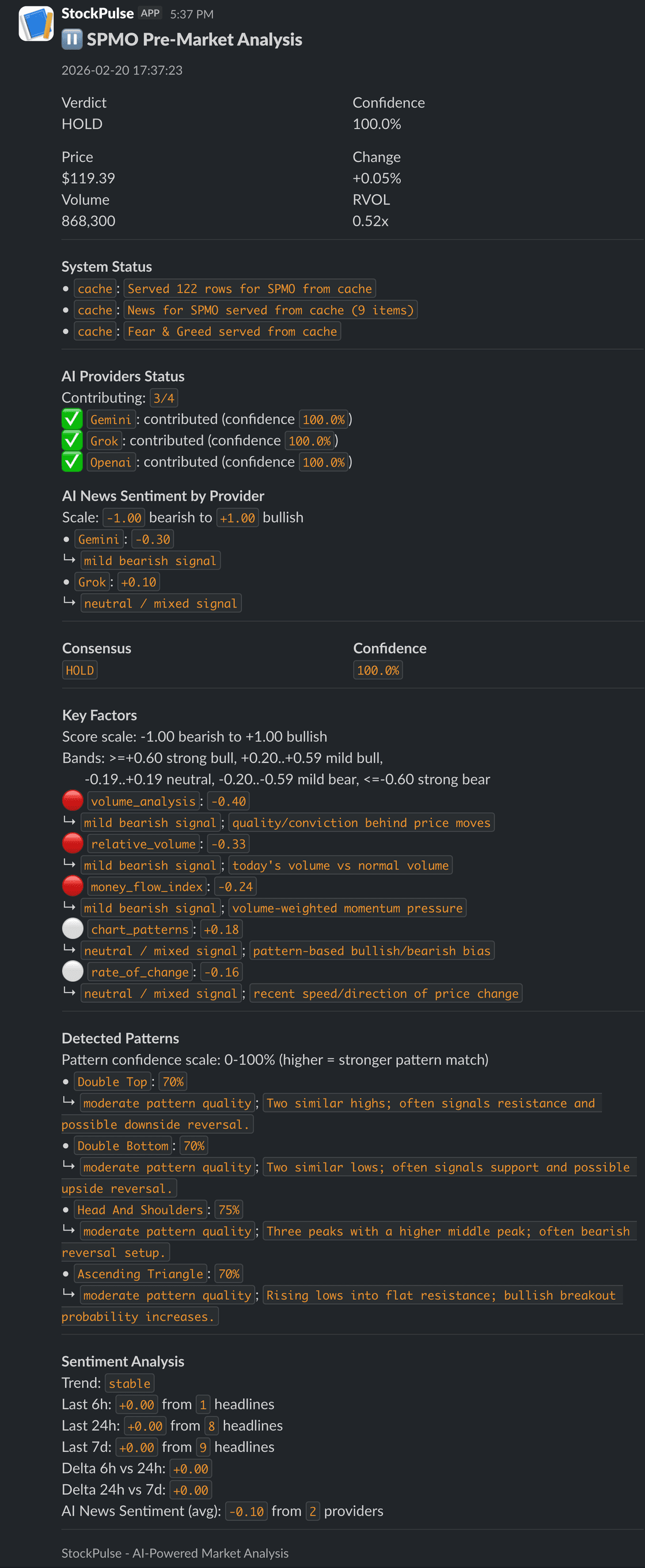The image size is (645, 1568).
Task: Click the red circle beside volume_analysis
Action: point(73,800)
